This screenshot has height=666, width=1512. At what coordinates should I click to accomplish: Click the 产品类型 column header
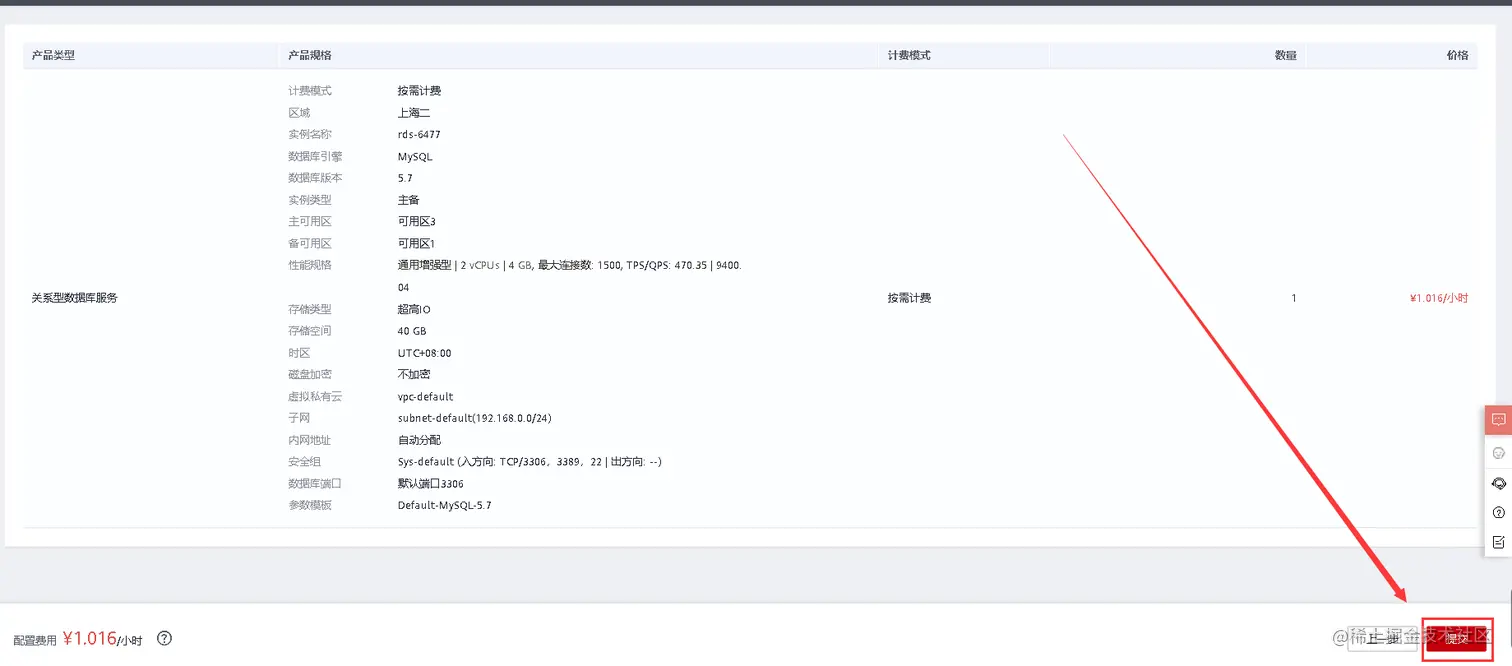[x=53, y=55]
